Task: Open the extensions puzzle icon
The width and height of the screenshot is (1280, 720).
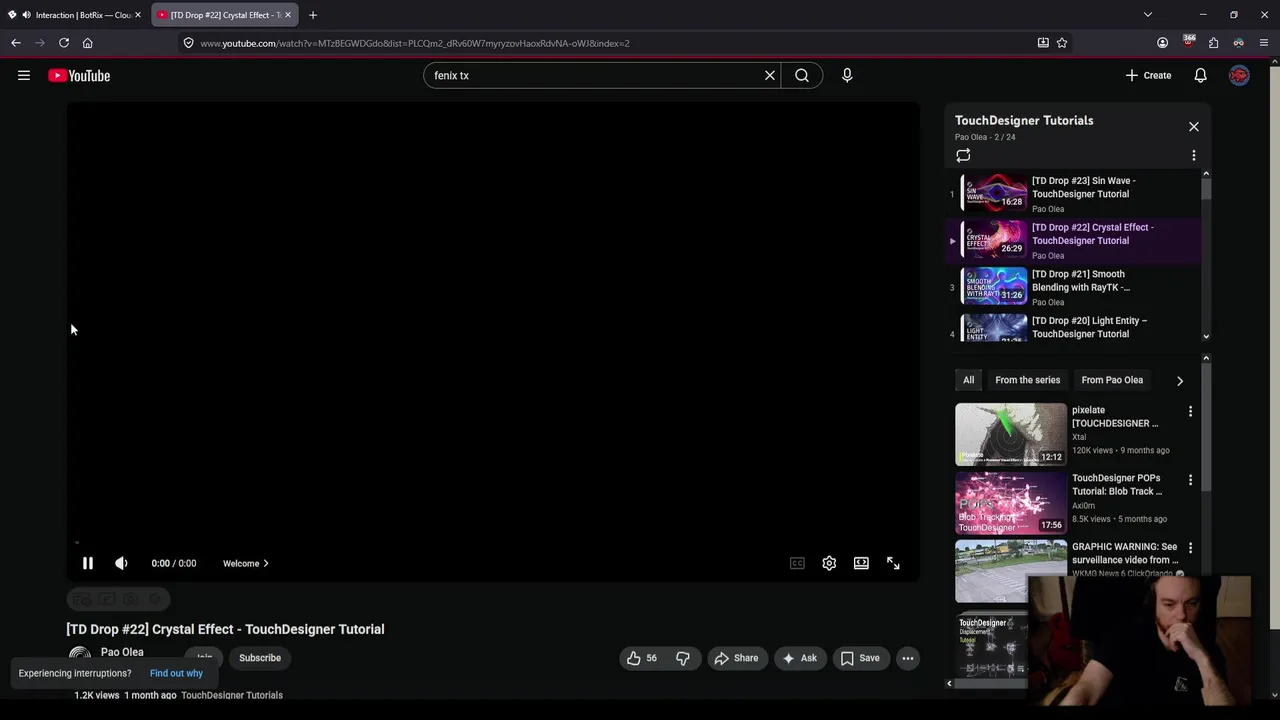Action: pos(1213,43)
